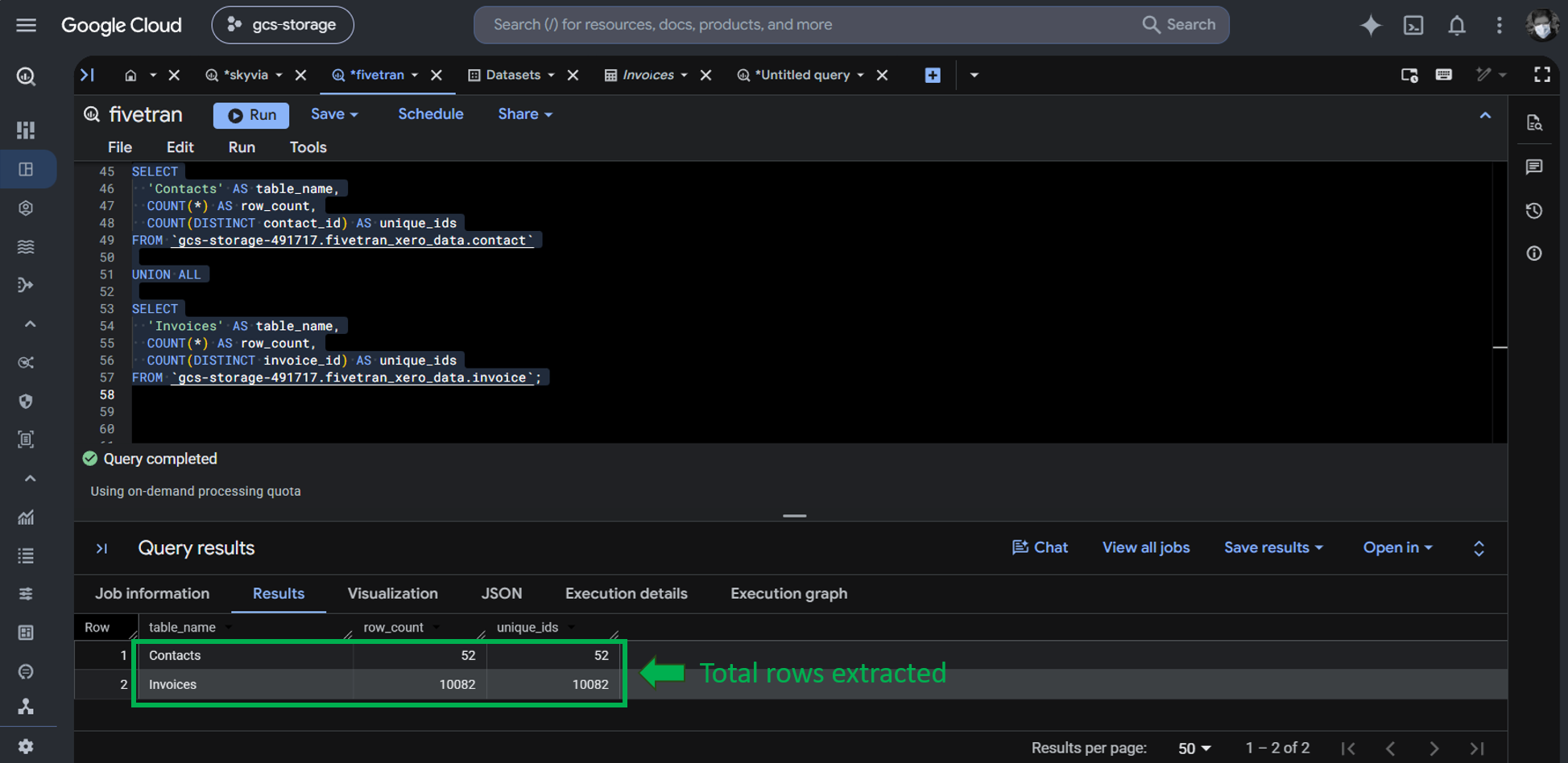Open the three-dot settings and utilities menu
Viewport: 1568px width, 763px height.
1499,25
